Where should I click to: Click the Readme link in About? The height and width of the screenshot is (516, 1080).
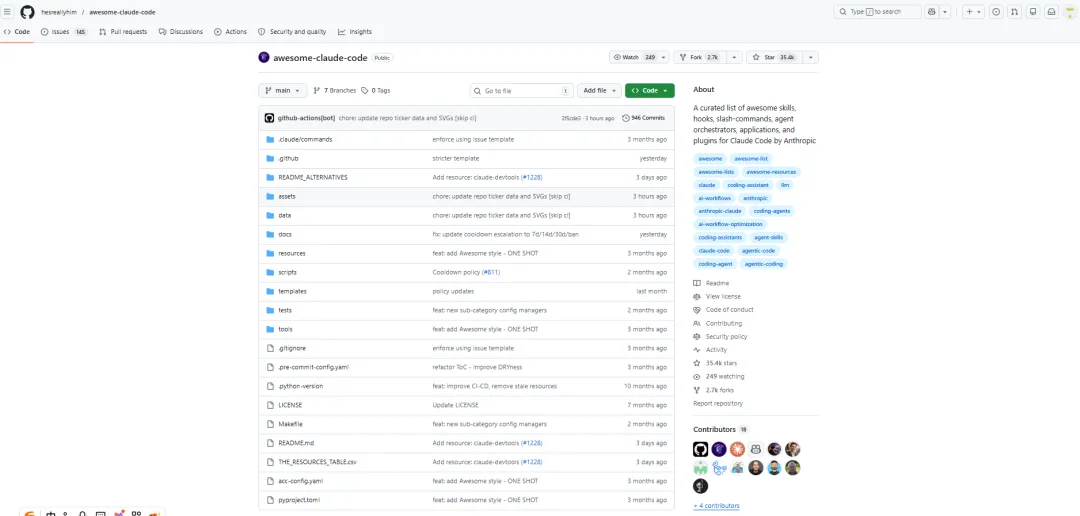pos(712,283)
